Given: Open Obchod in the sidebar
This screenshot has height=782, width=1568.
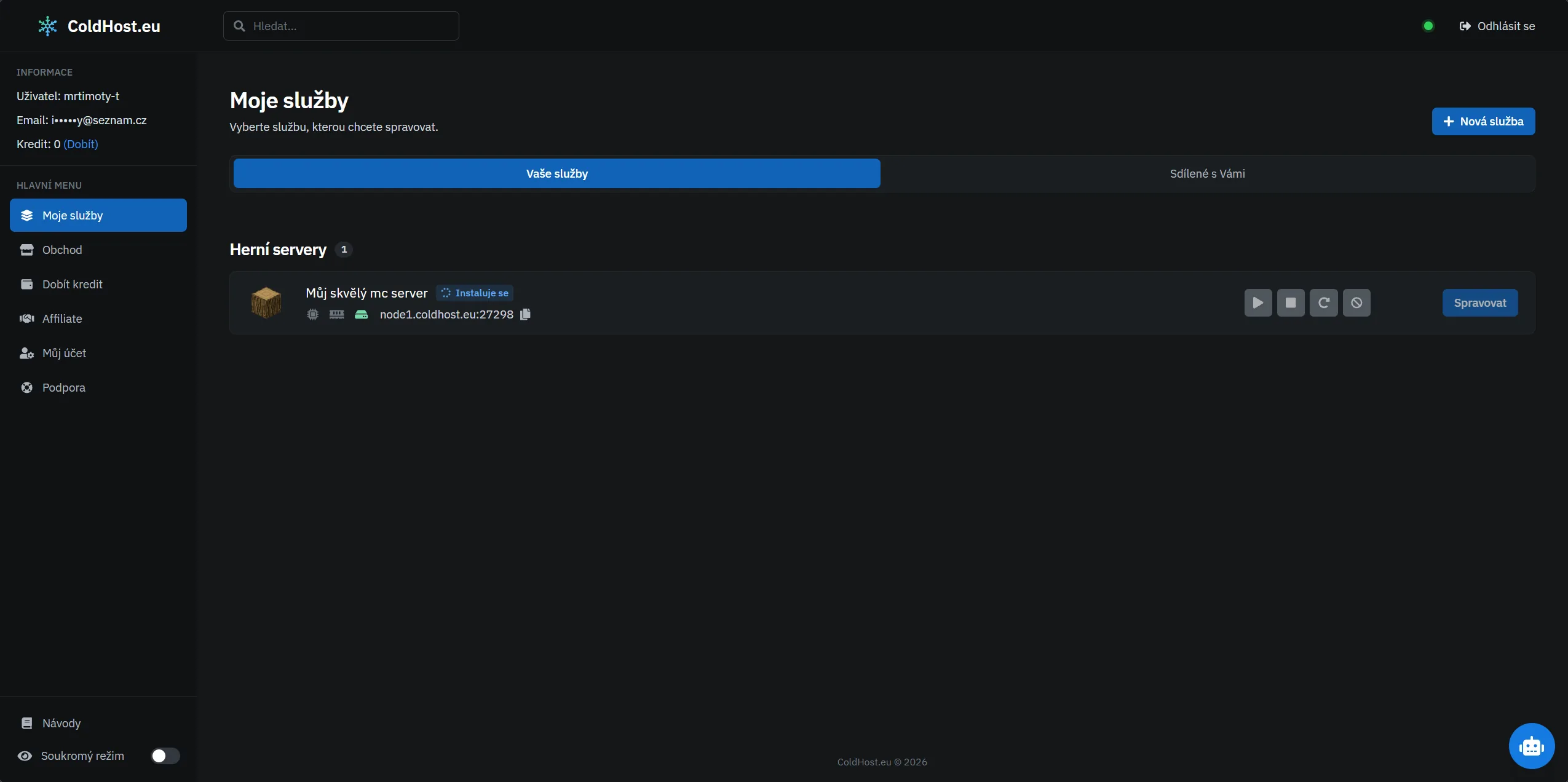Looking at the screenshot, I should [x=98, y=250].
